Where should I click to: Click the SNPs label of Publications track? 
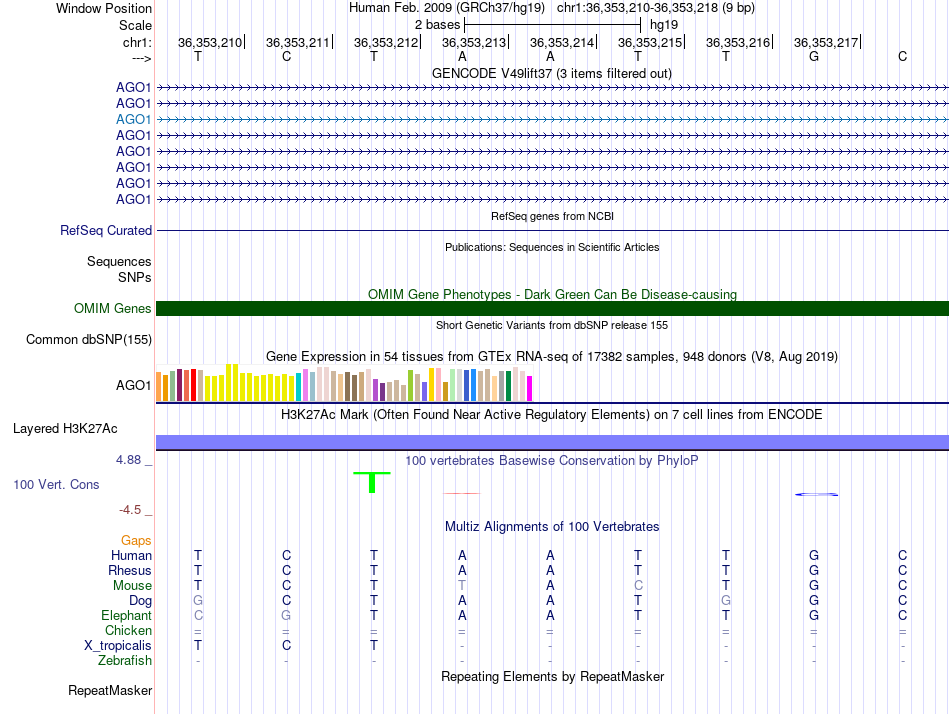tap(135, 277)
